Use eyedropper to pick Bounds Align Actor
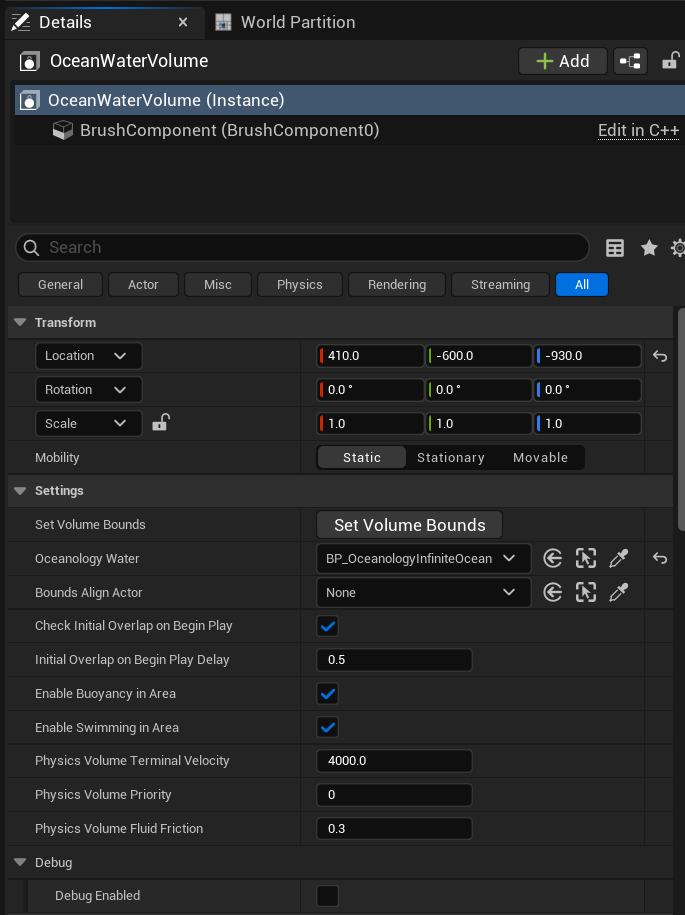The width and height of the screenshot is (685, 915). (619, 592)
